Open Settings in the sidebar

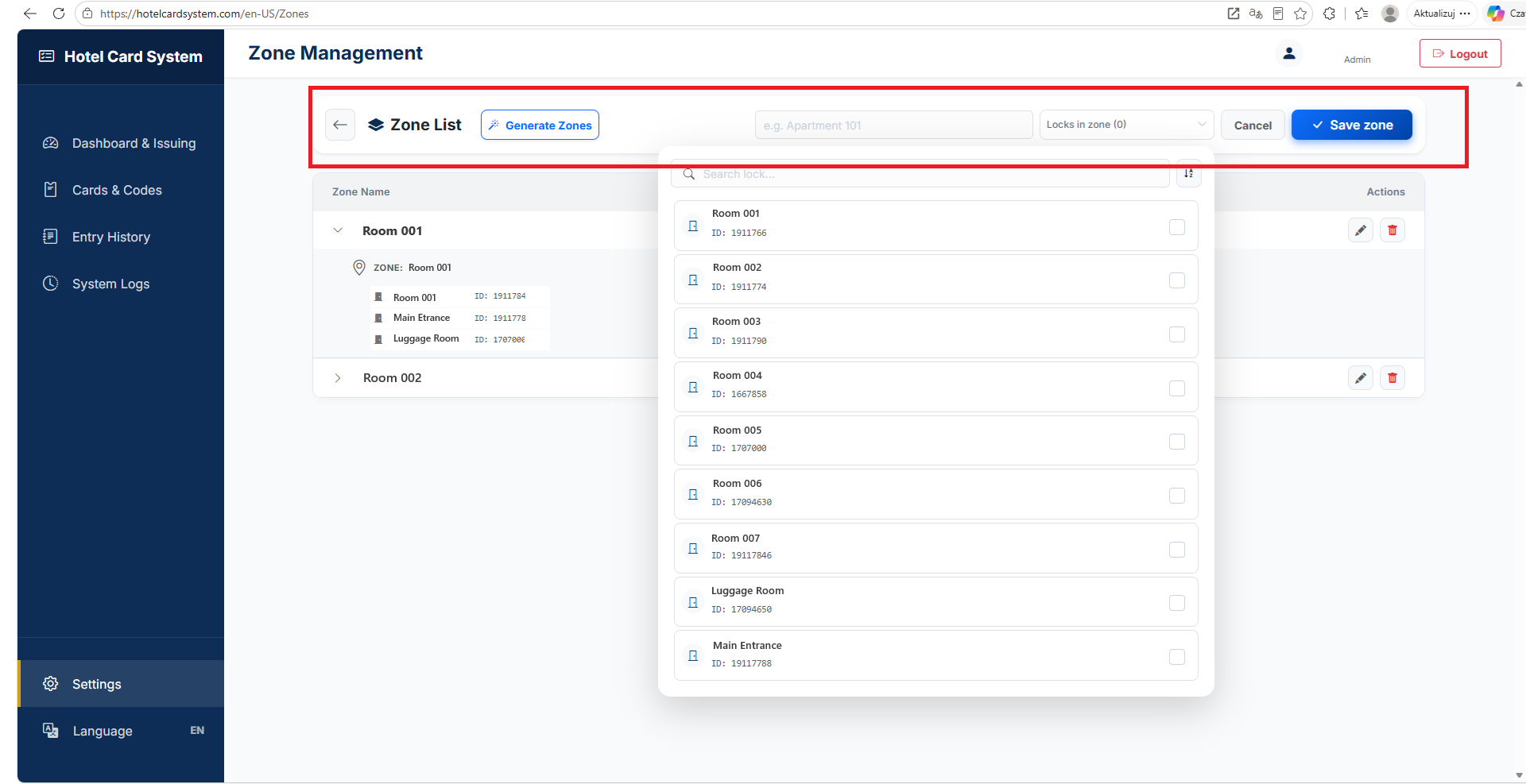[121, 684]
